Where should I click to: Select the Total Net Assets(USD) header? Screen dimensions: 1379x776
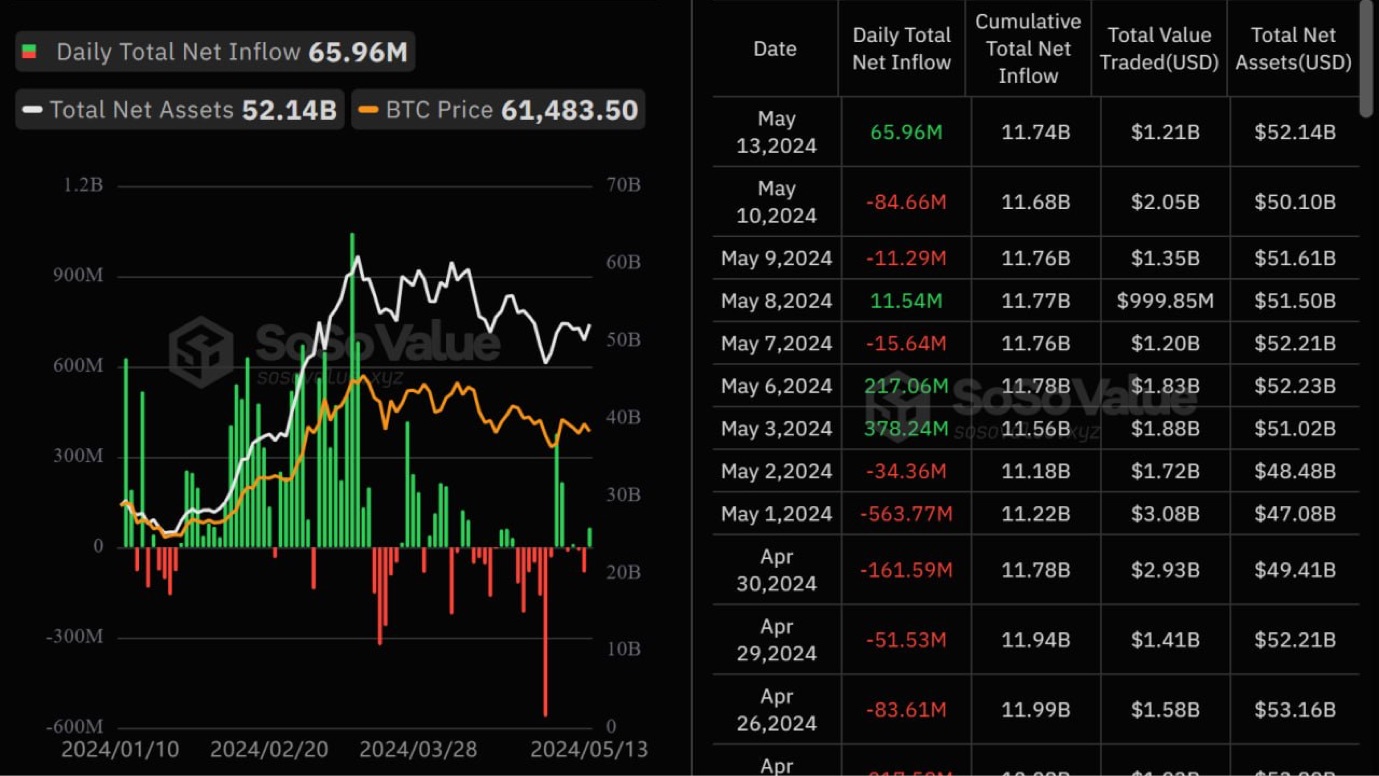point(1293,49)
